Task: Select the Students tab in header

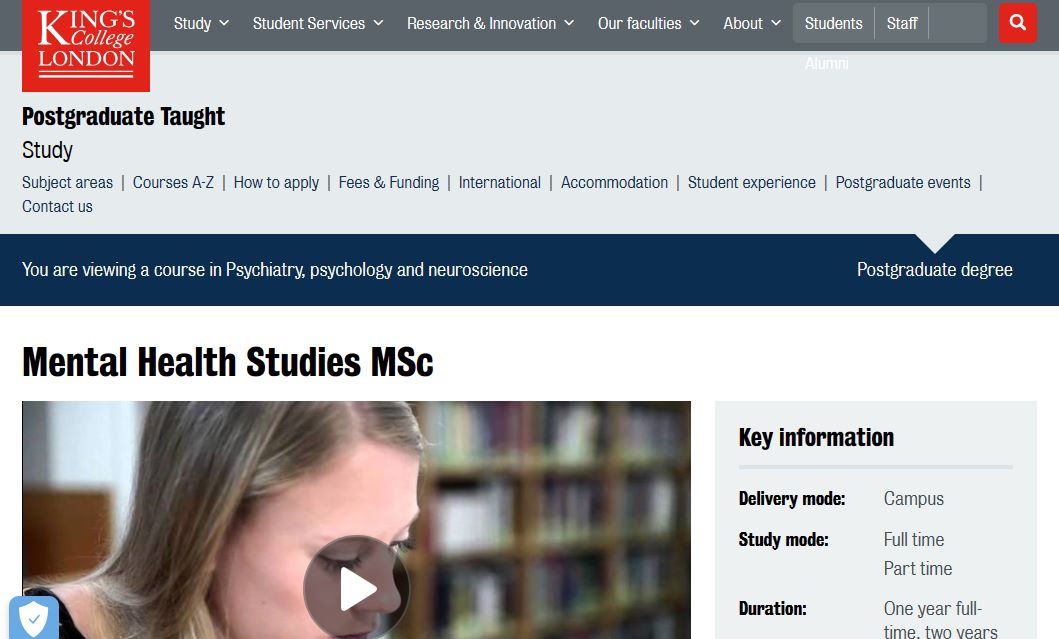Action: (833, 23)
